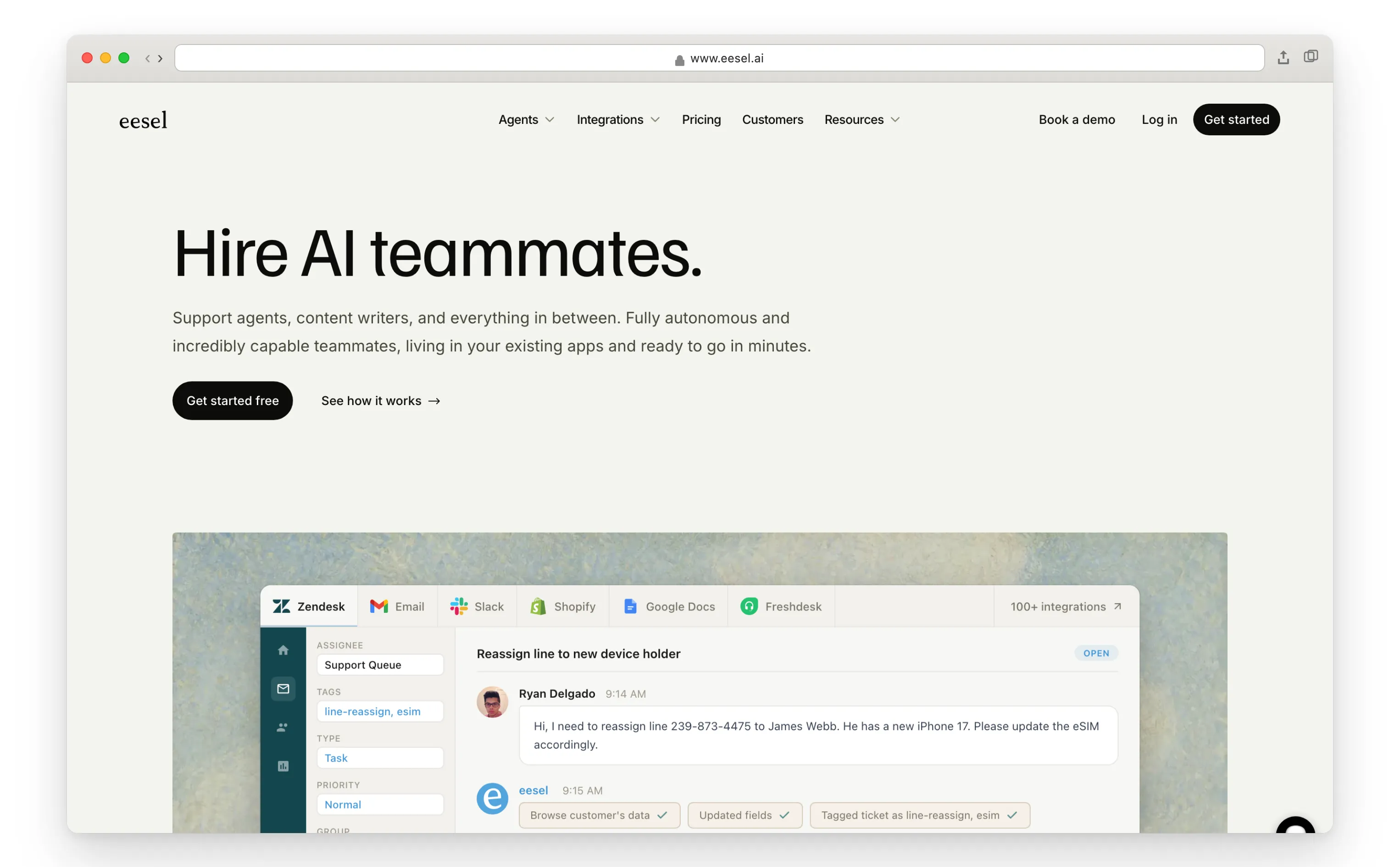Screen dimensions: 1400x867
Task: Click the 9:14 AM timestamp
Action: click(626, 694)
